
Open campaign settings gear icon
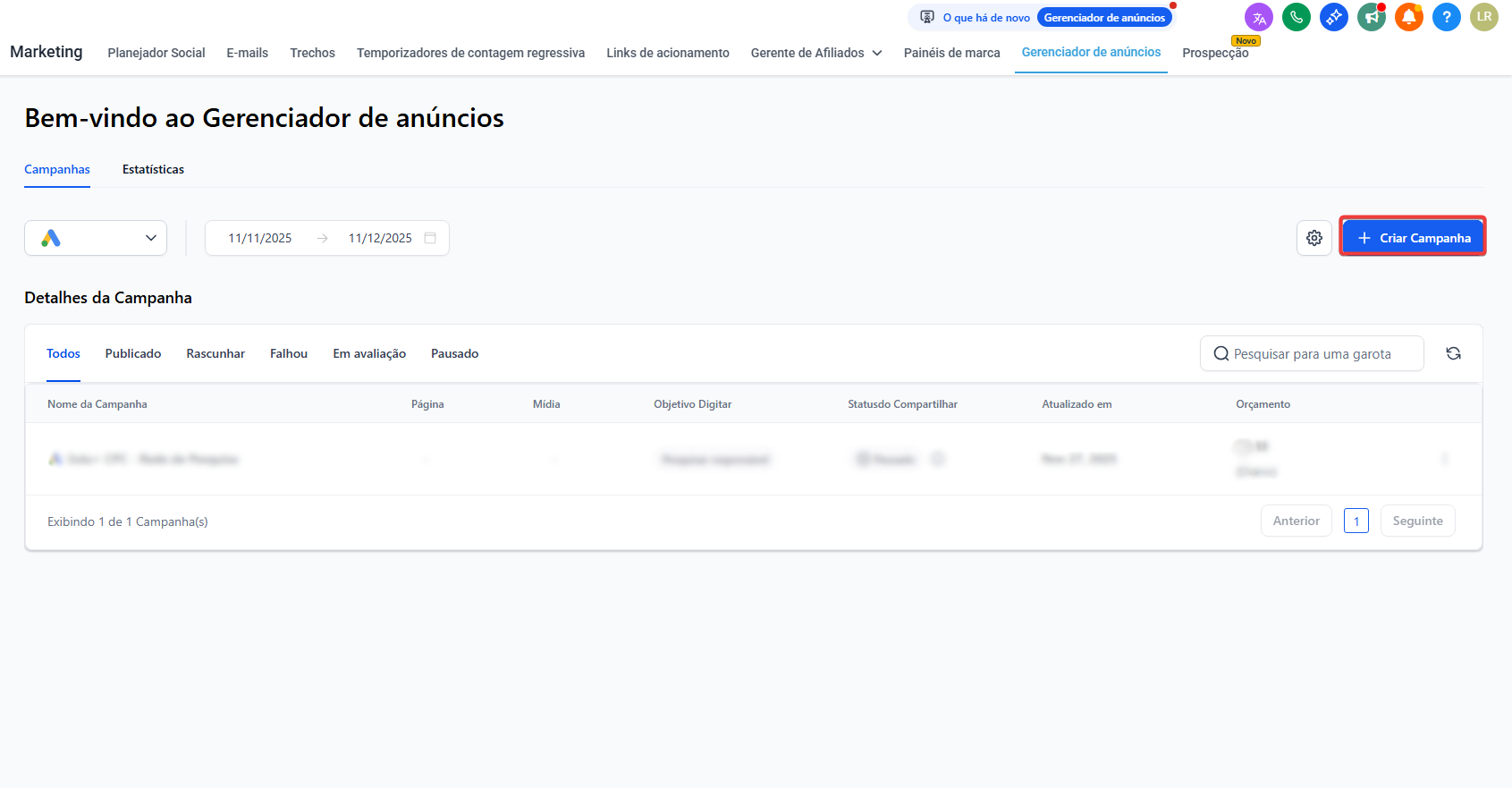click(x=1313, y=238)
